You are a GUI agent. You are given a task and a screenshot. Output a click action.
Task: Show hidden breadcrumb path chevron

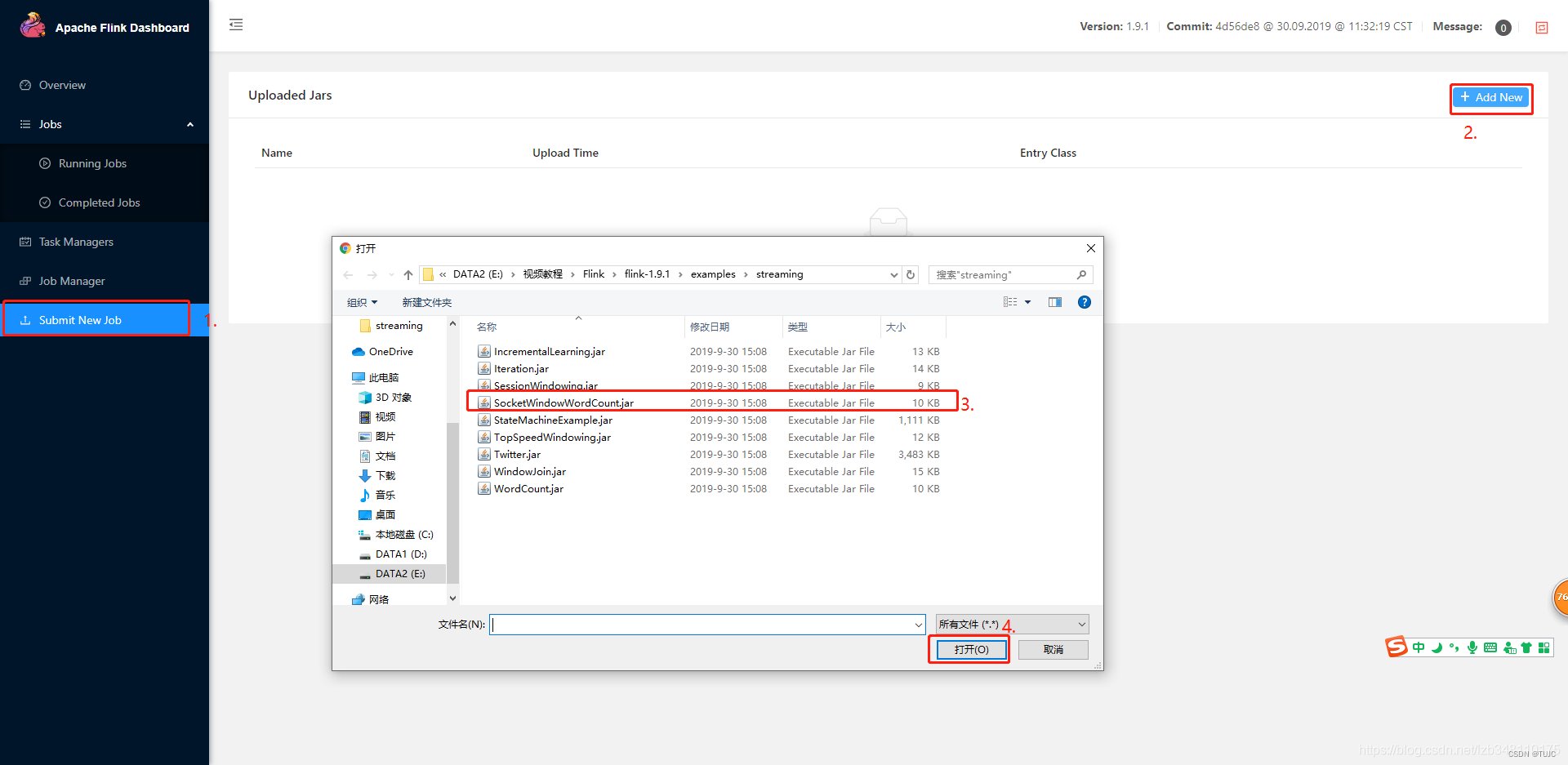click(x=443, y=275)
